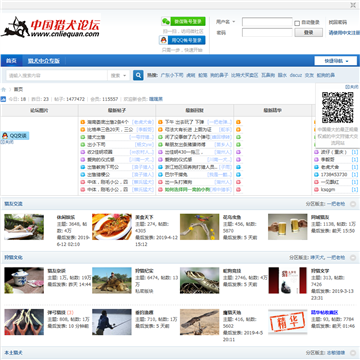Click the 登录 login button
This screenshot has height=360, width=360.
(x=309, y=32)
